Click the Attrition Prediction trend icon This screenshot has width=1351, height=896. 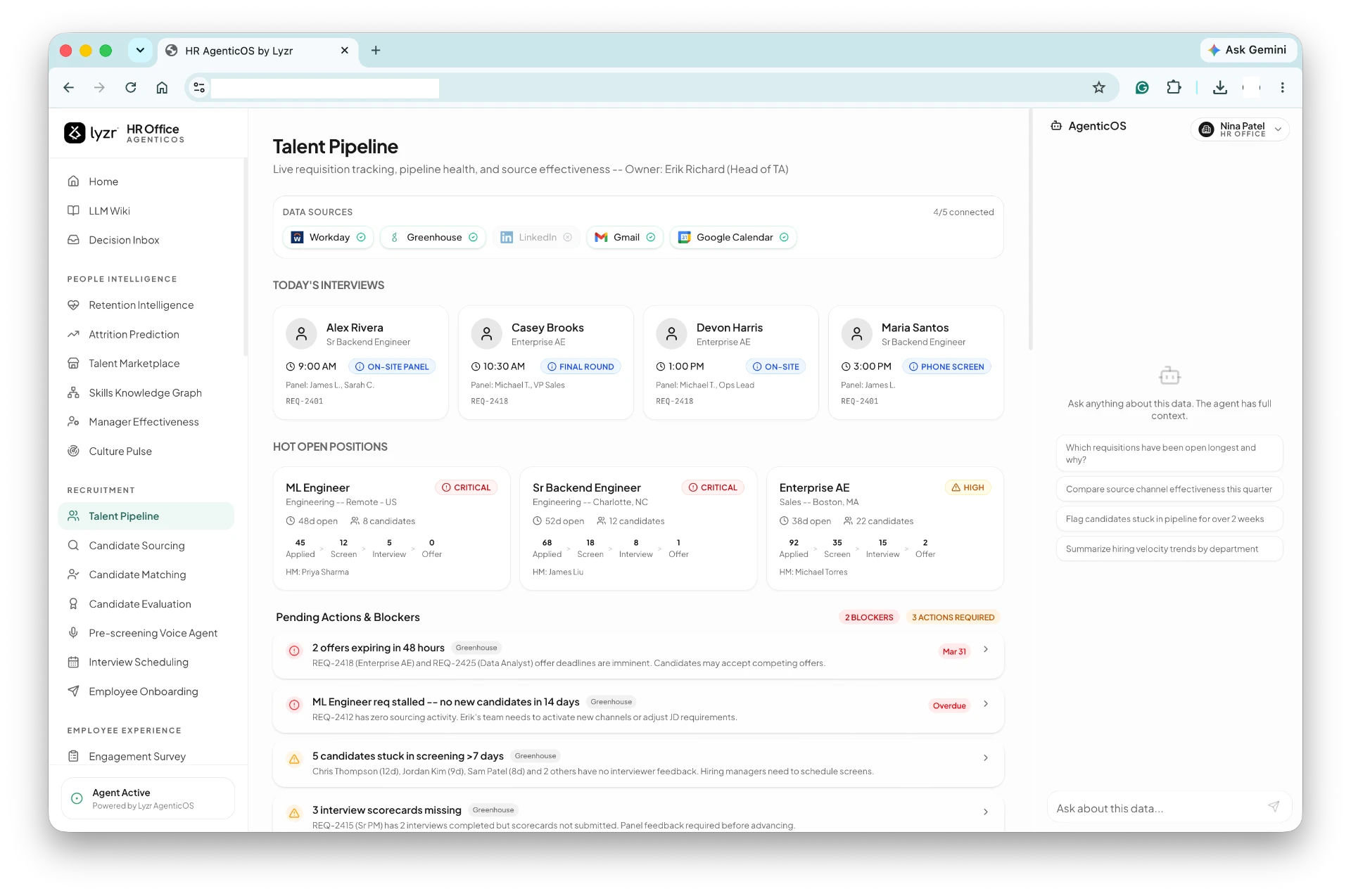[73, 334]
